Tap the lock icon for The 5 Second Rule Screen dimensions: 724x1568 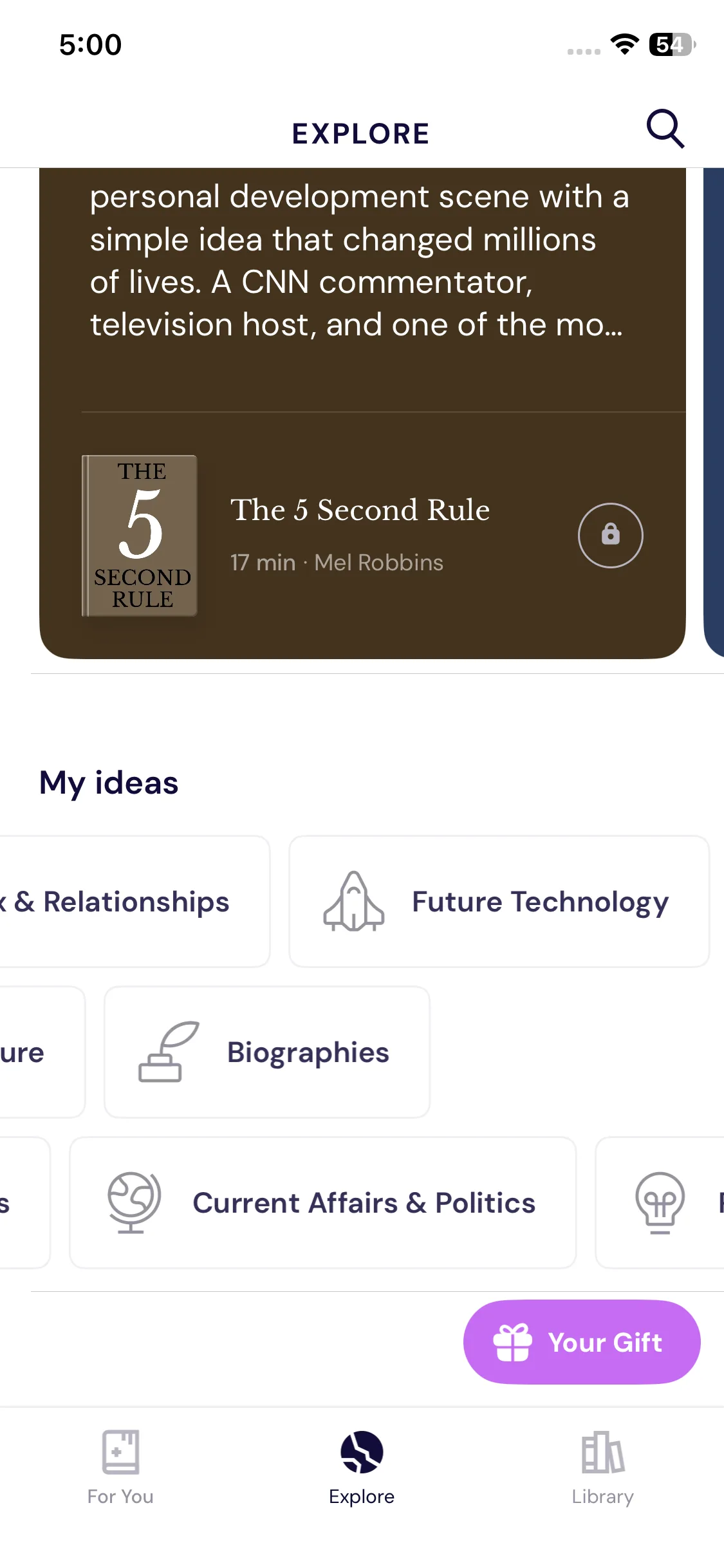[610, 535]
